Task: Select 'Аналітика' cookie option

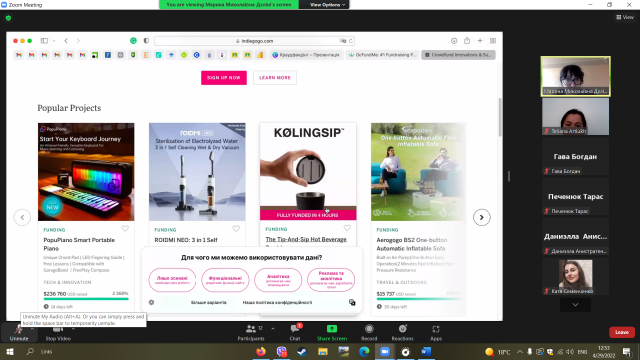Action: 278,280
